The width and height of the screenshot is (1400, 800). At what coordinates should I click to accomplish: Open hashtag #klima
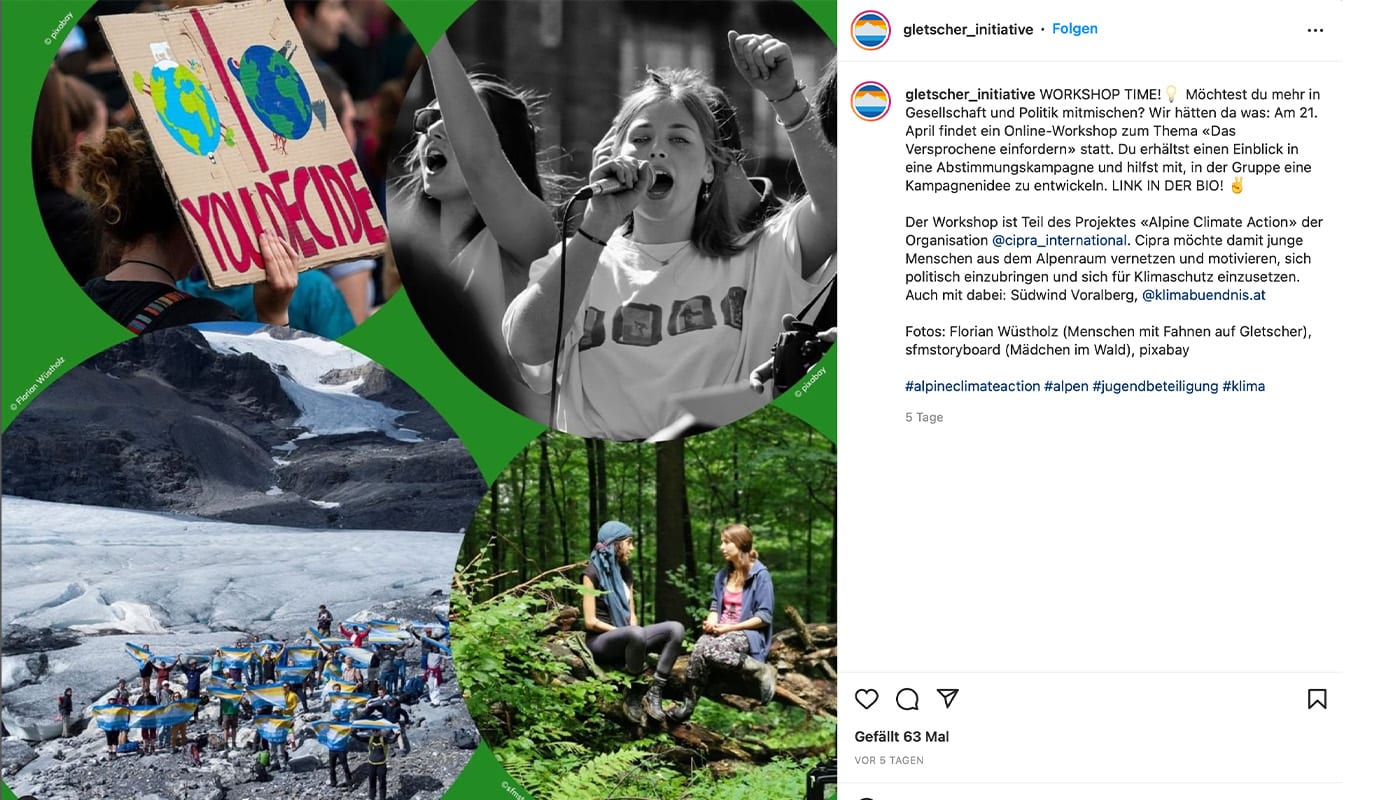(1244, 386)
